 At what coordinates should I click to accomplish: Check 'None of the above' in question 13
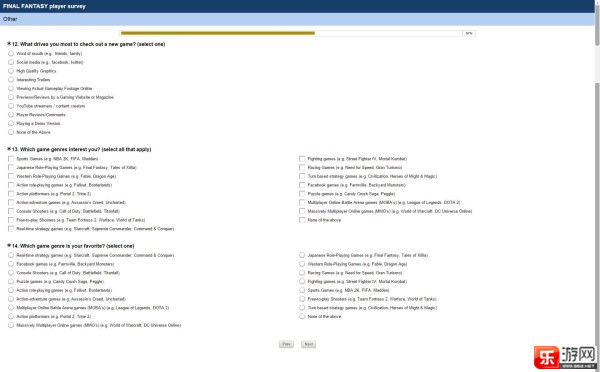[302, 220]
